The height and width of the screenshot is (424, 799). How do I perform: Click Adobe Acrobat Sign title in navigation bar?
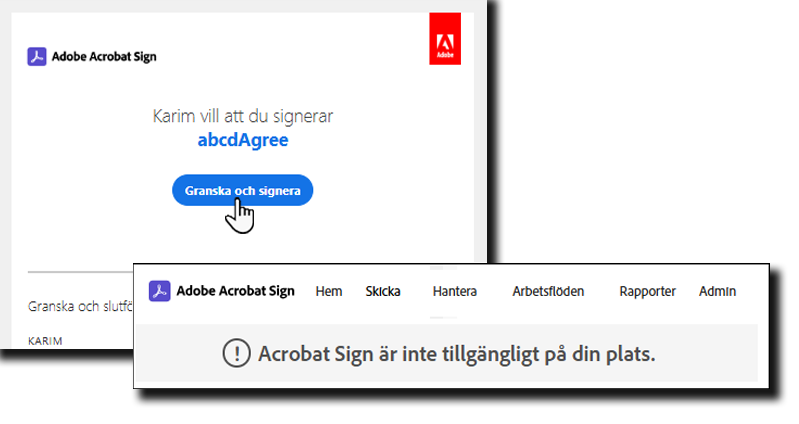(235, 291)
